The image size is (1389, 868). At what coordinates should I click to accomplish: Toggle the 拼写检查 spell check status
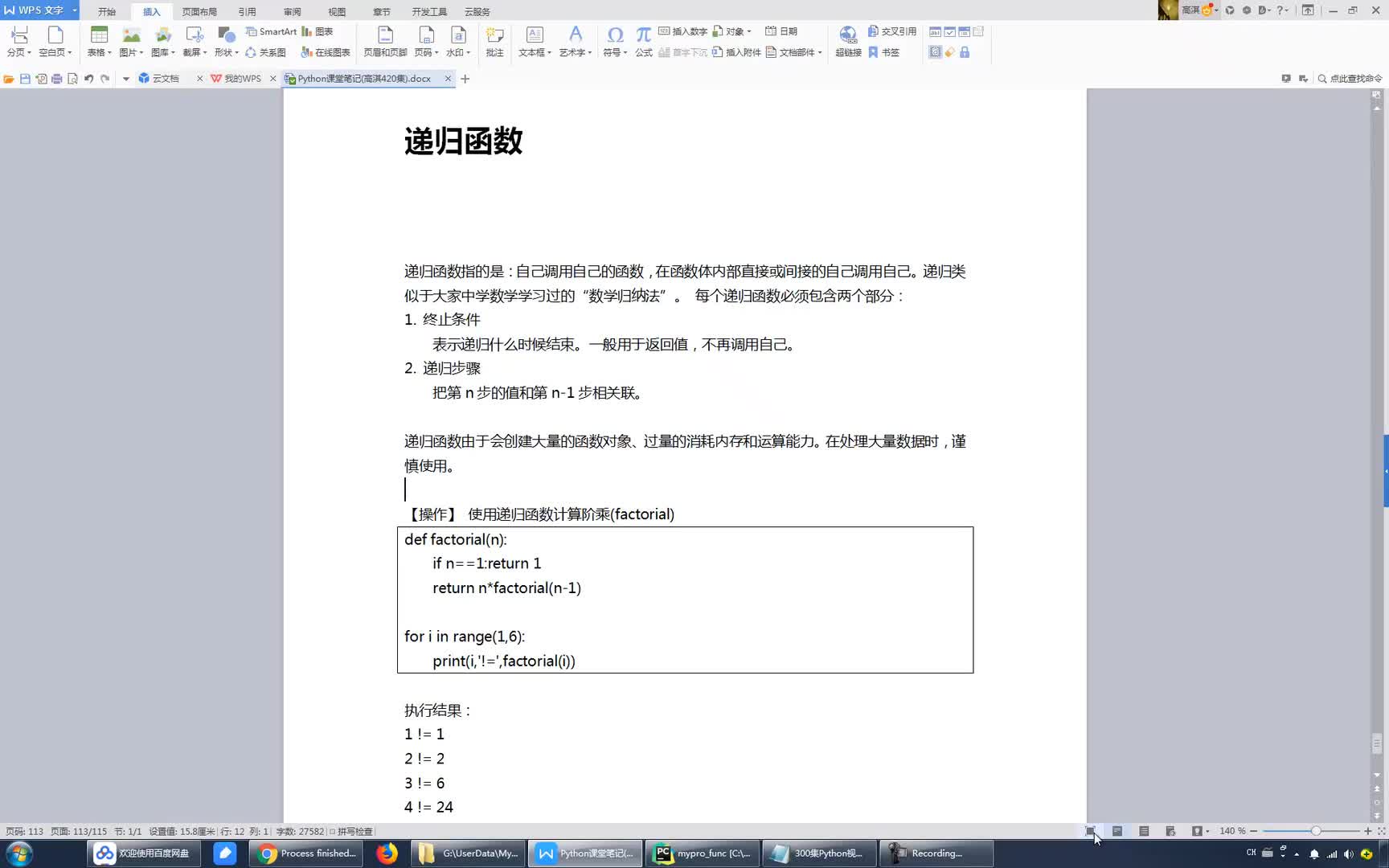tap(350, 831)
